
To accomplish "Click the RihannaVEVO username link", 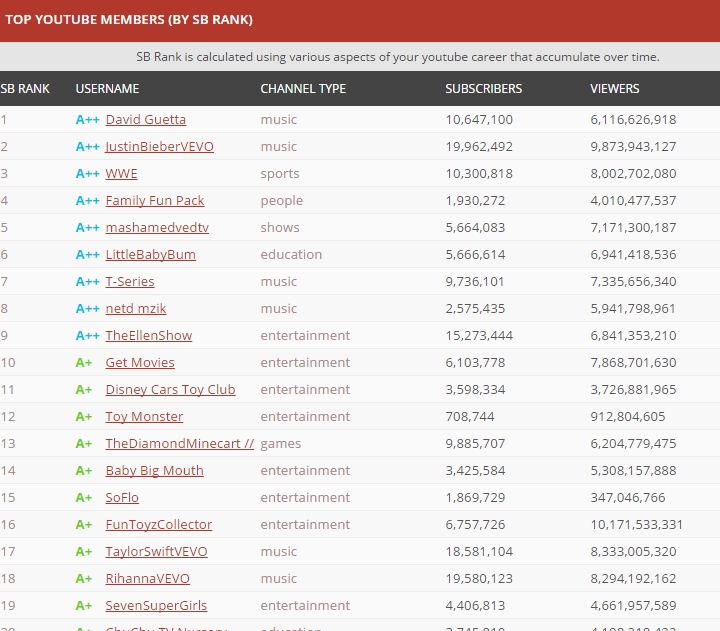I will pos(147,578).
